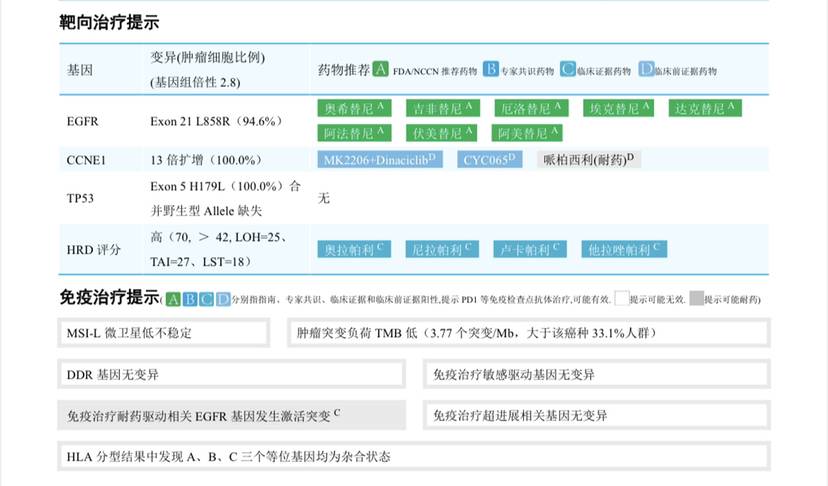Click the 奥拉帕利 drug tag

[355, 249]
